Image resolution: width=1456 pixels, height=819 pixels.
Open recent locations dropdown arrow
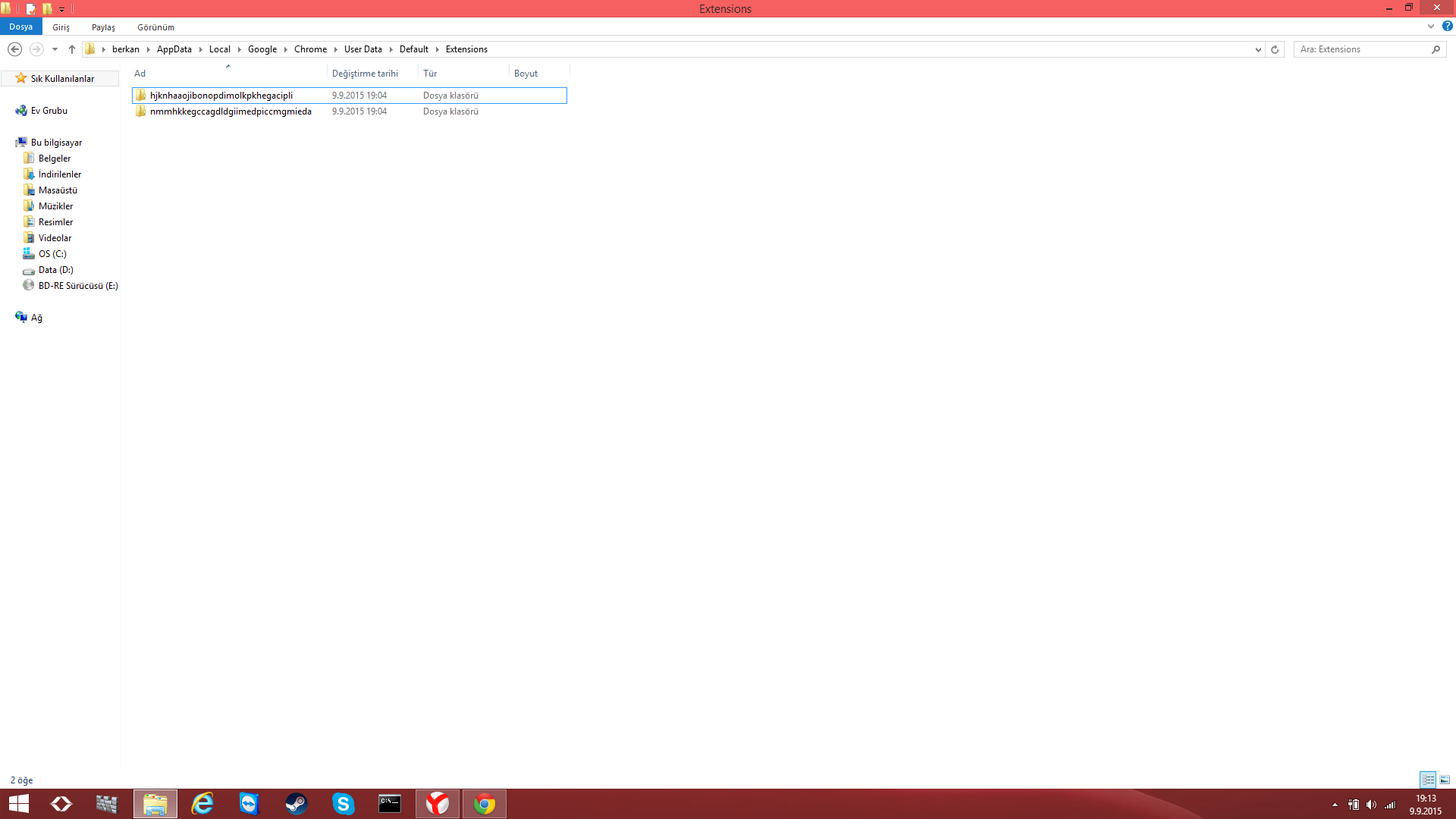(55, 49)
